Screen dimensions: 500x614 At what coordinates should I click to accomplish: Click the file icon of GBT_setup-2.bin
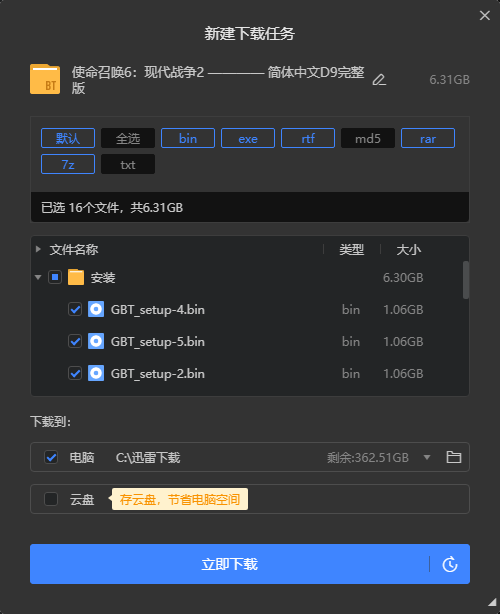[x=96, y=373]
